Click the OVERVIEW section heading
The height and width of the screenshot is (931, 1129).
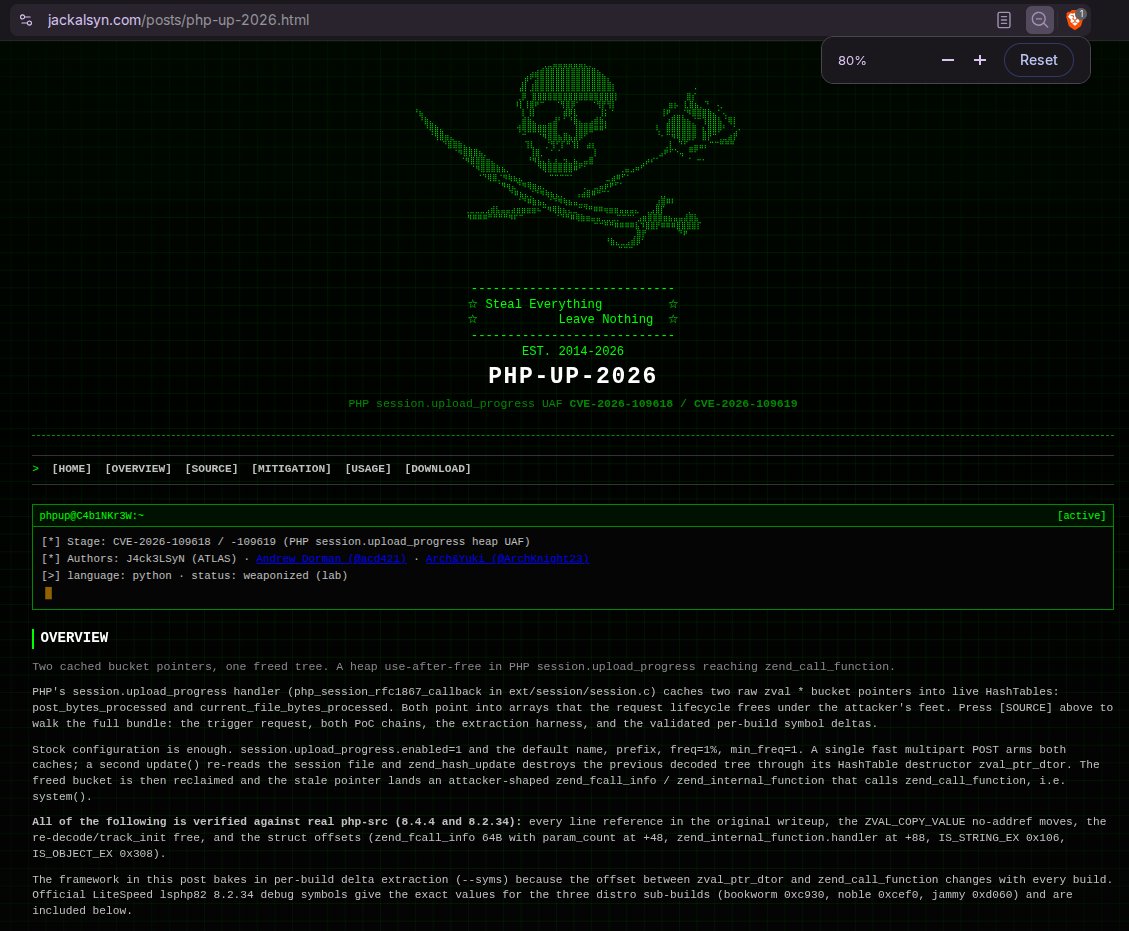(74, 638)
